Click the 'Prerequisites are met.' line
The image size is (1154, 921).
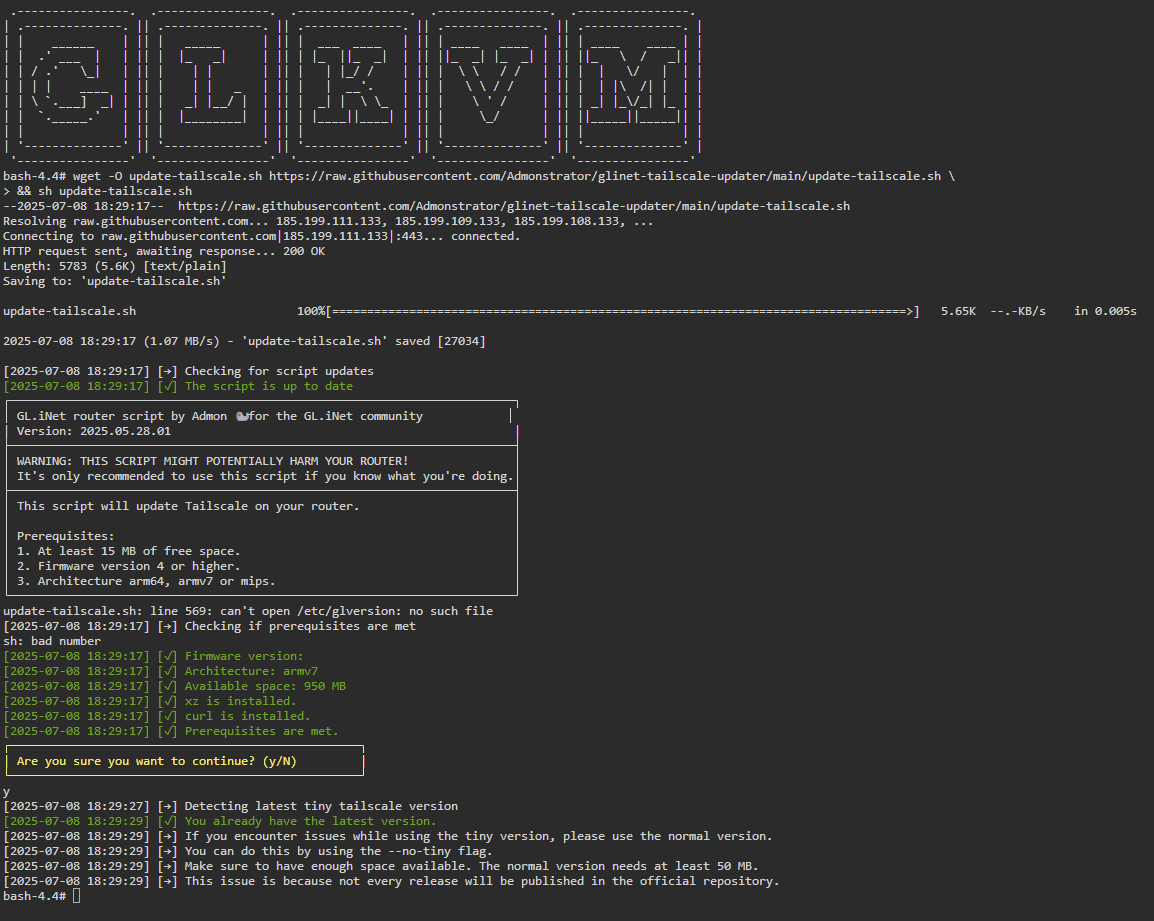point(171,731)
